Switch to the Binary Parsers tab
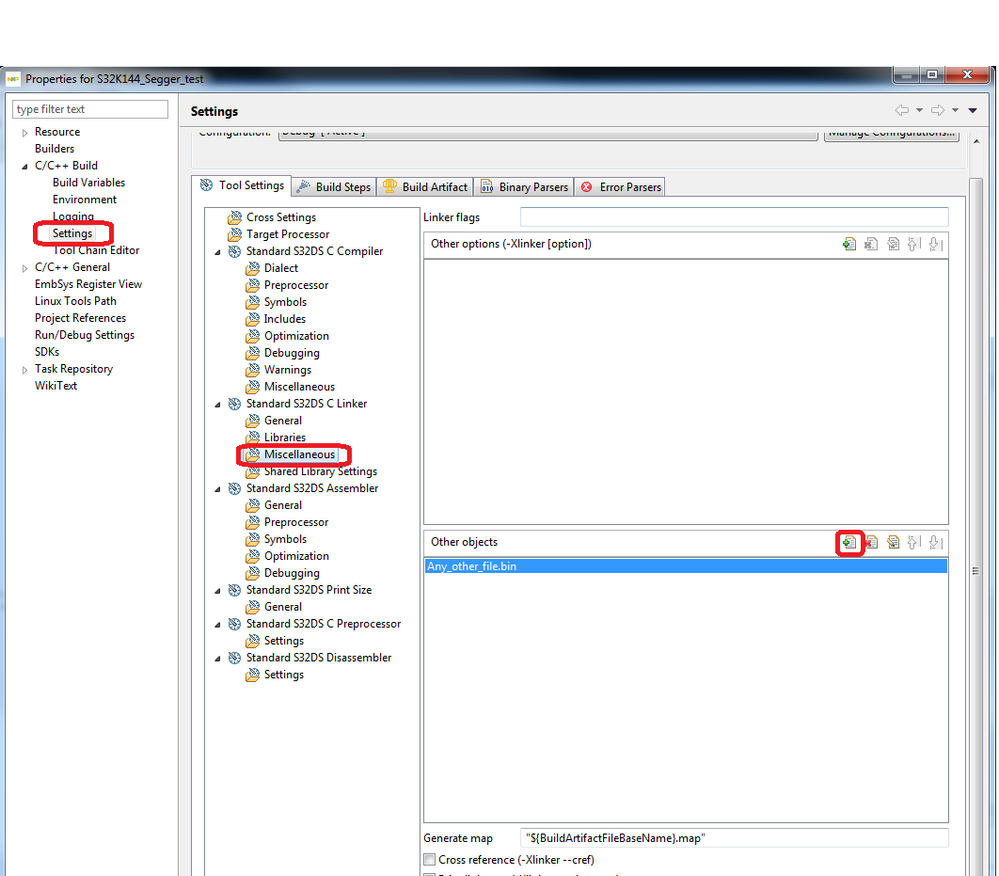The width and height of the screenshot is (999, 876). pyautogui.click(x=524, y=187)
